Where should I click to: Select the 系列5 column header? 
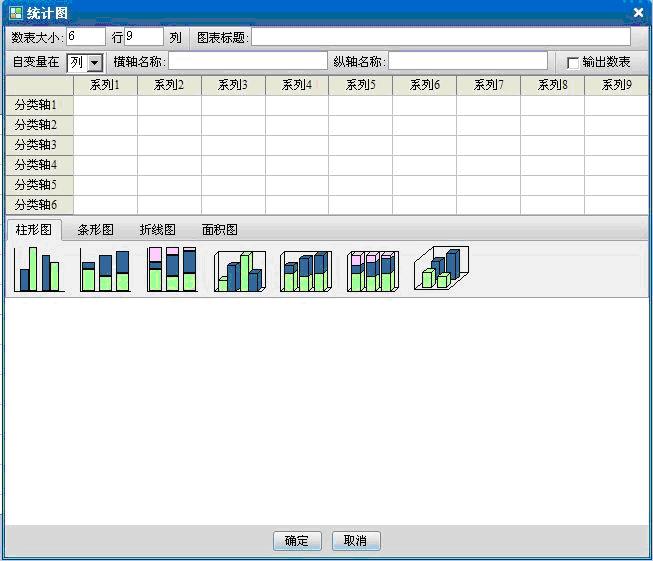pyautogui.click(x=361, y=85)
